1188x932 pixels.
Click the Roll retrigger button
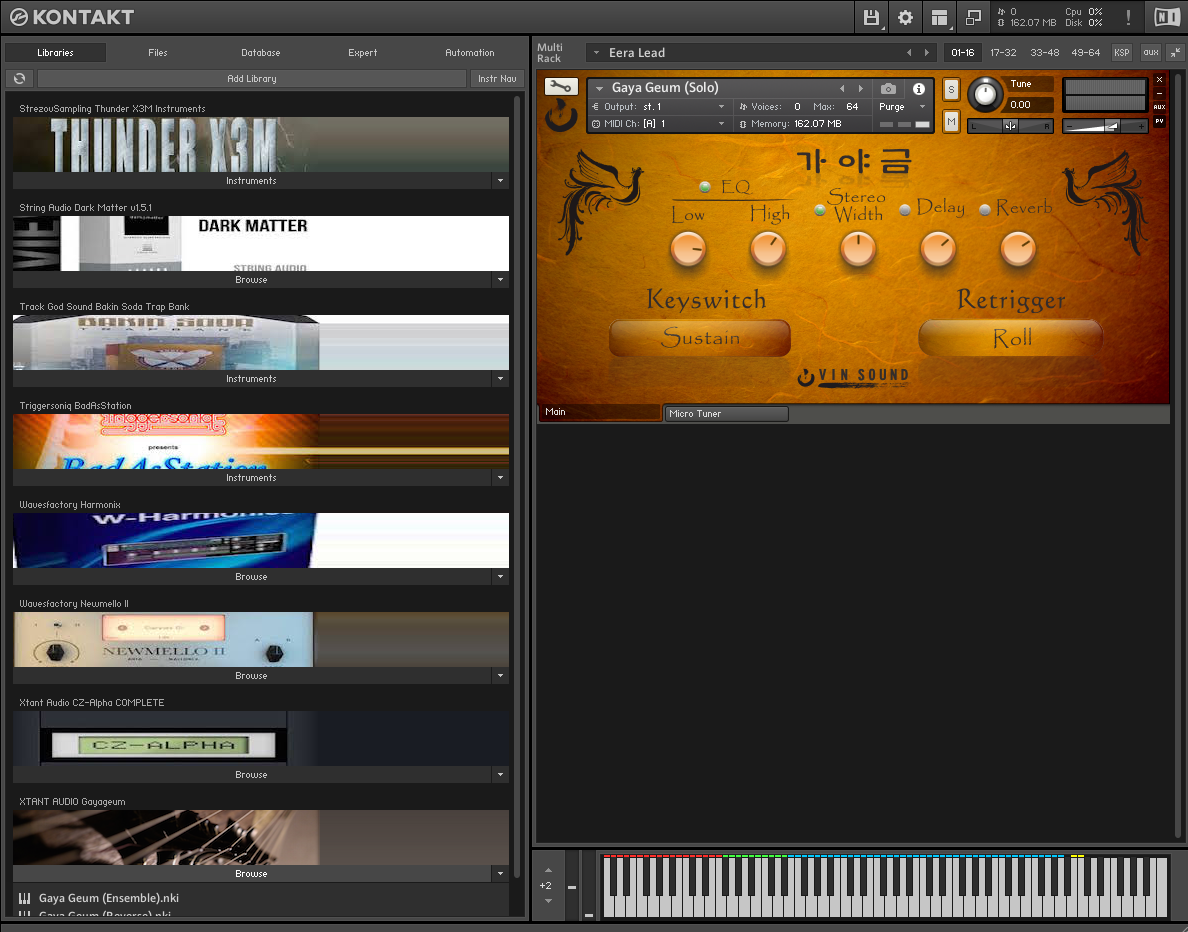1011,338
